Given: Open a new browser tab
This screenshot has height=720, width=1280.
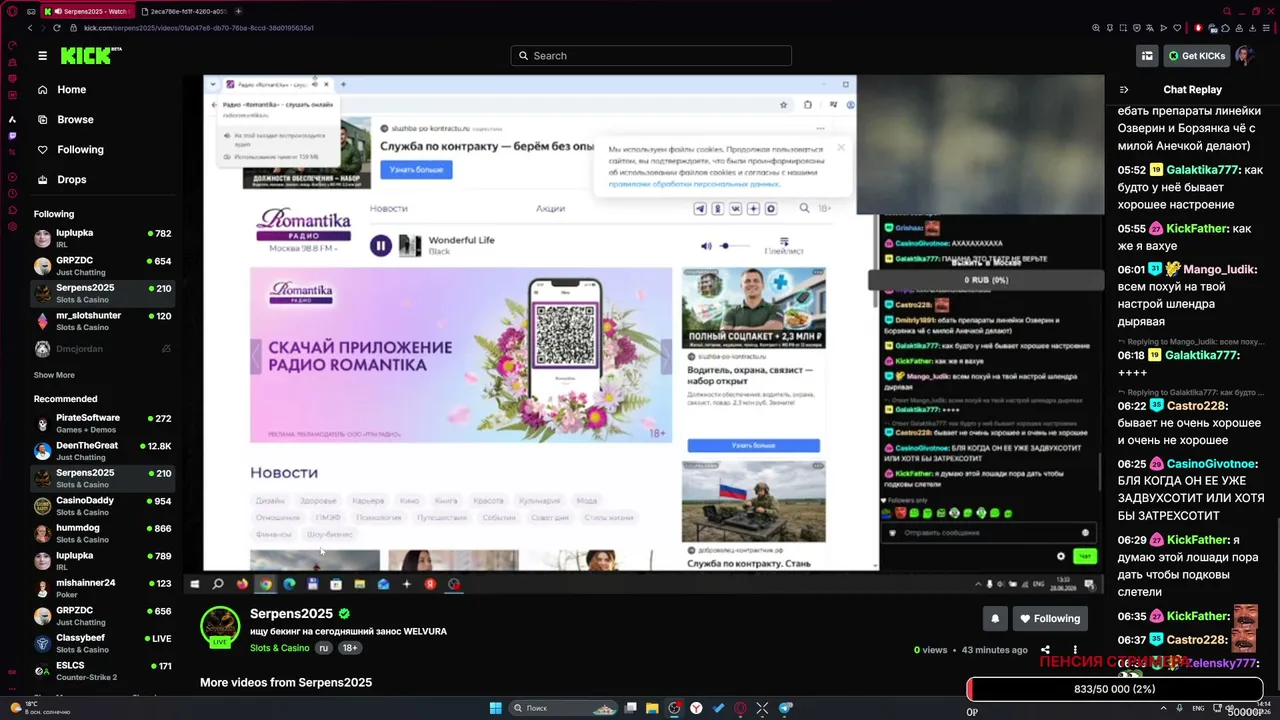Looking at the screenshot, I should tap(238, 11).
